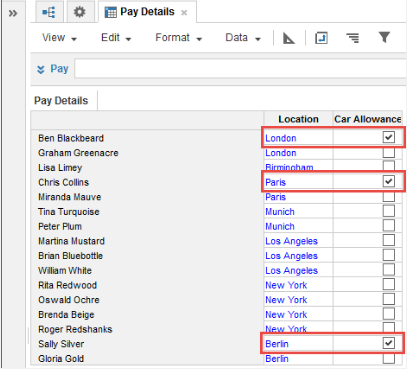This screenshot has width=407, height=369.
Task: Check Car Allowance for William White
Action: (389, 270)
